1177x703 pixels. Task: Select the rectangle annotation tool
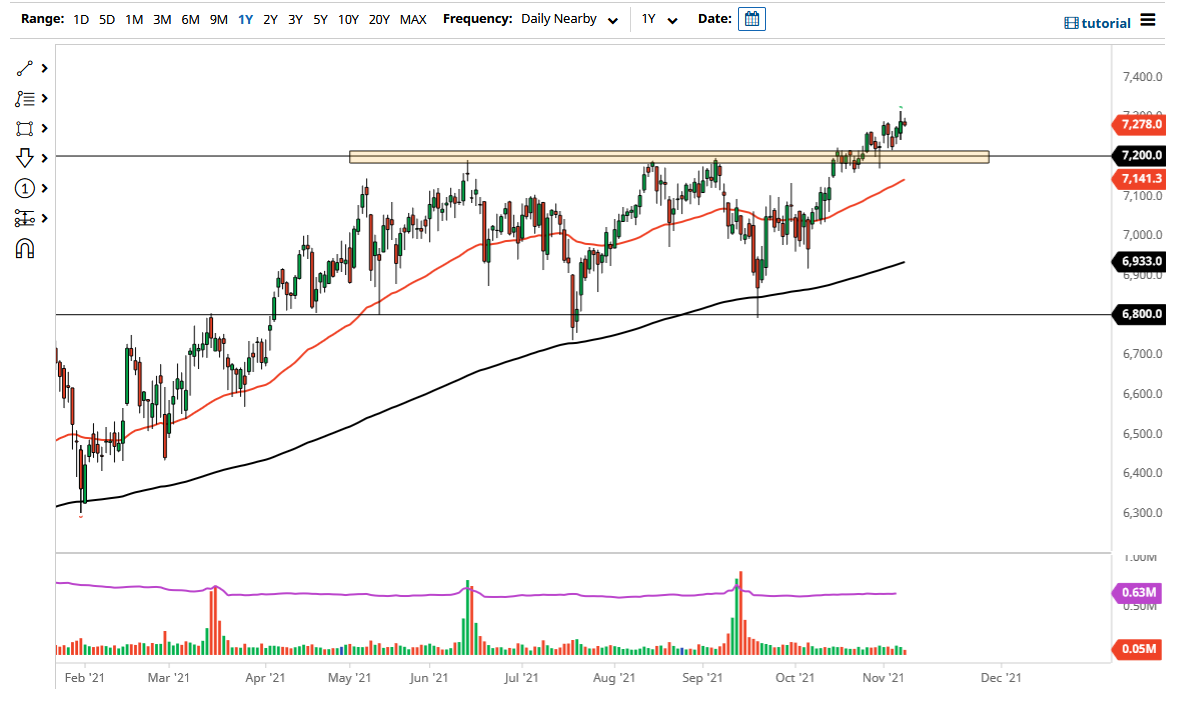pos(25,128)
